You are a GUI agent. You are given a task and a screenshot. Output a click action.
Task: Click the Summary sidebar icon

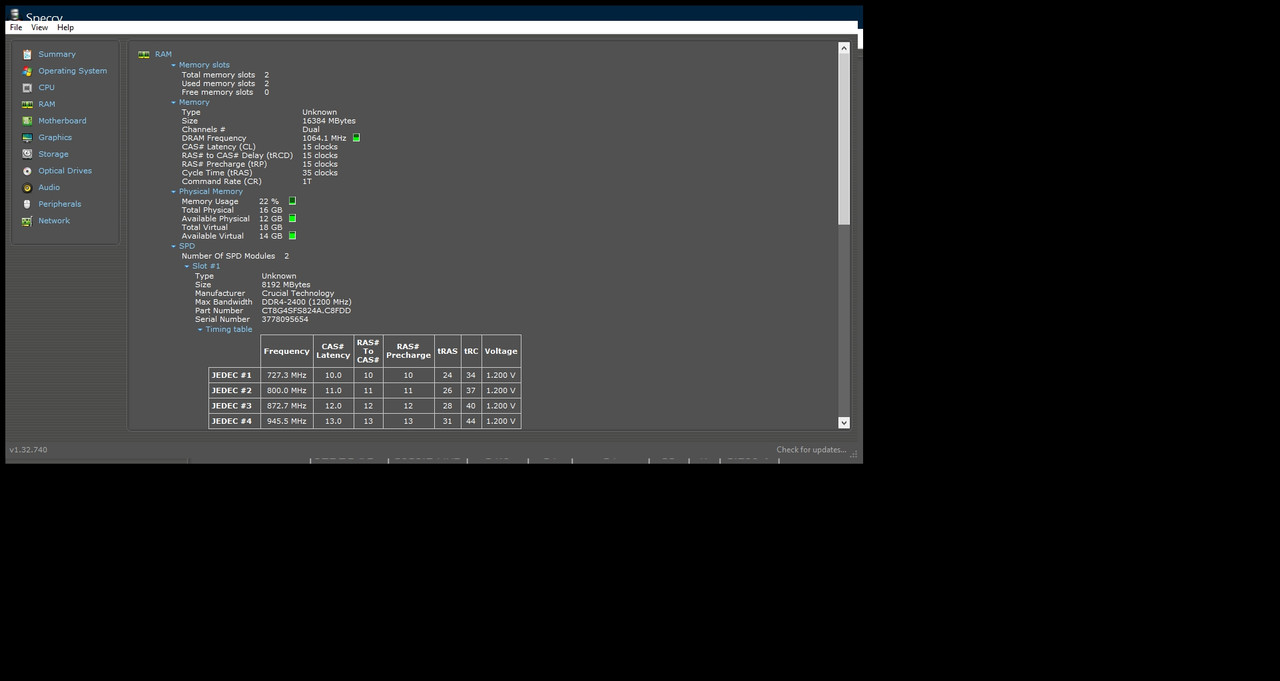[27, 54]
